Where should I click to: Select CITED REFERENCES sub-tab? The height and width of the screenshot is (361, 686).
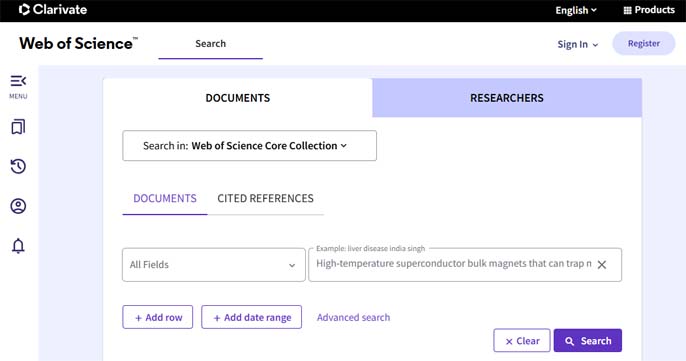[266, 199]
